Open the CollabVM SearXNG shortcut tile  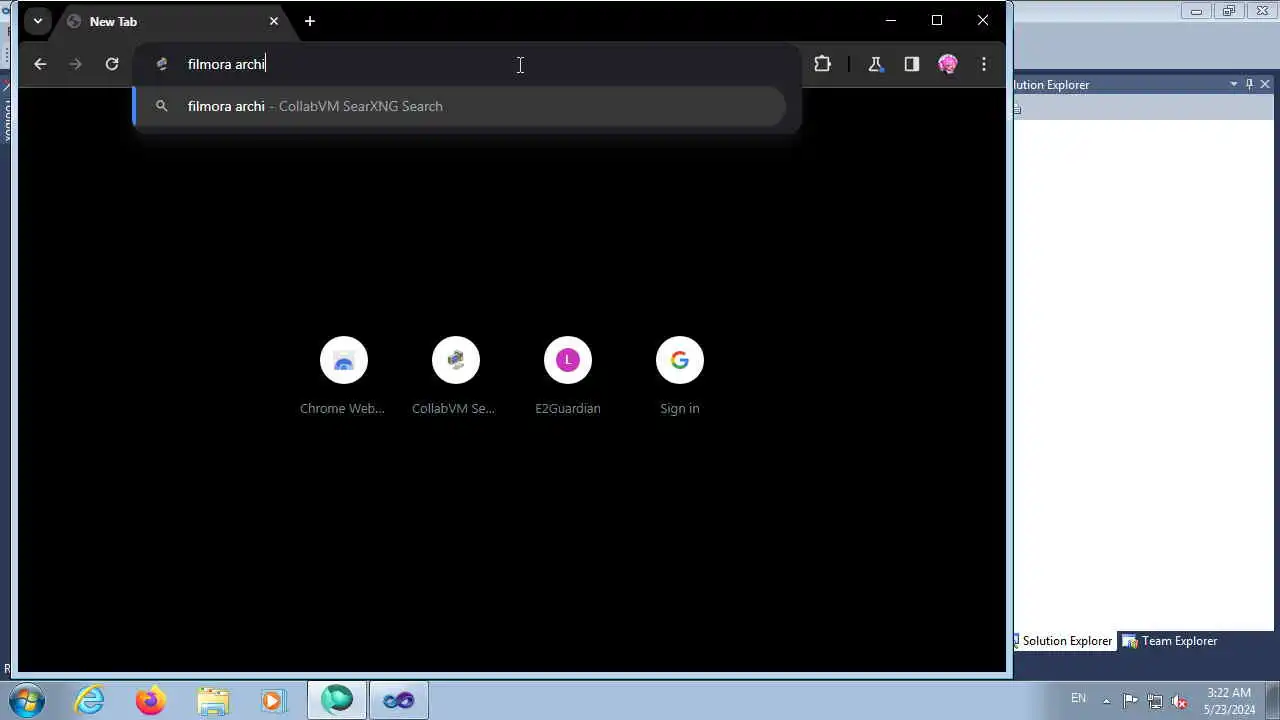click(455, 375)
